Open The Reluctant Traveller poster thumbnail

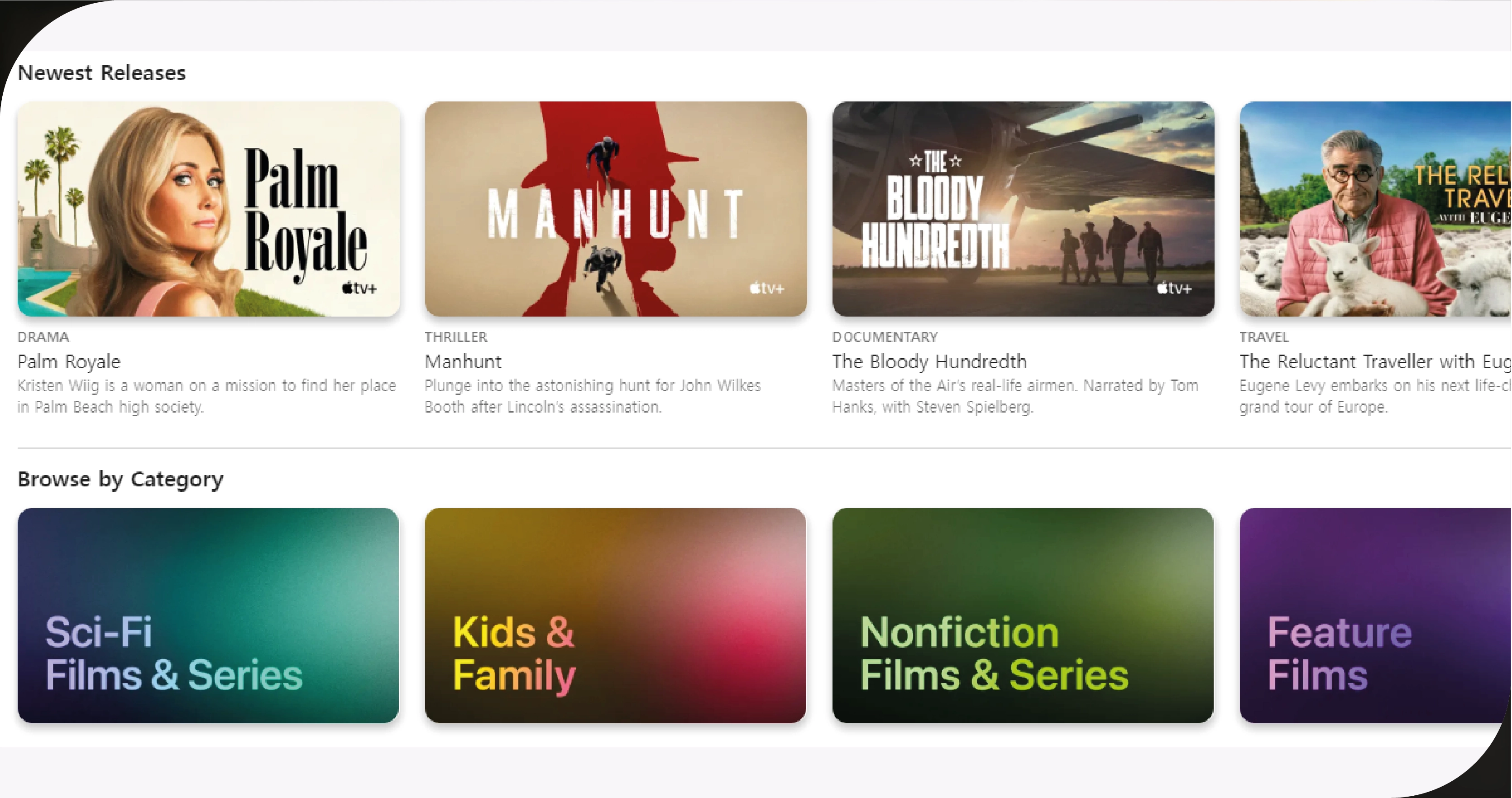coord(1375,209)
